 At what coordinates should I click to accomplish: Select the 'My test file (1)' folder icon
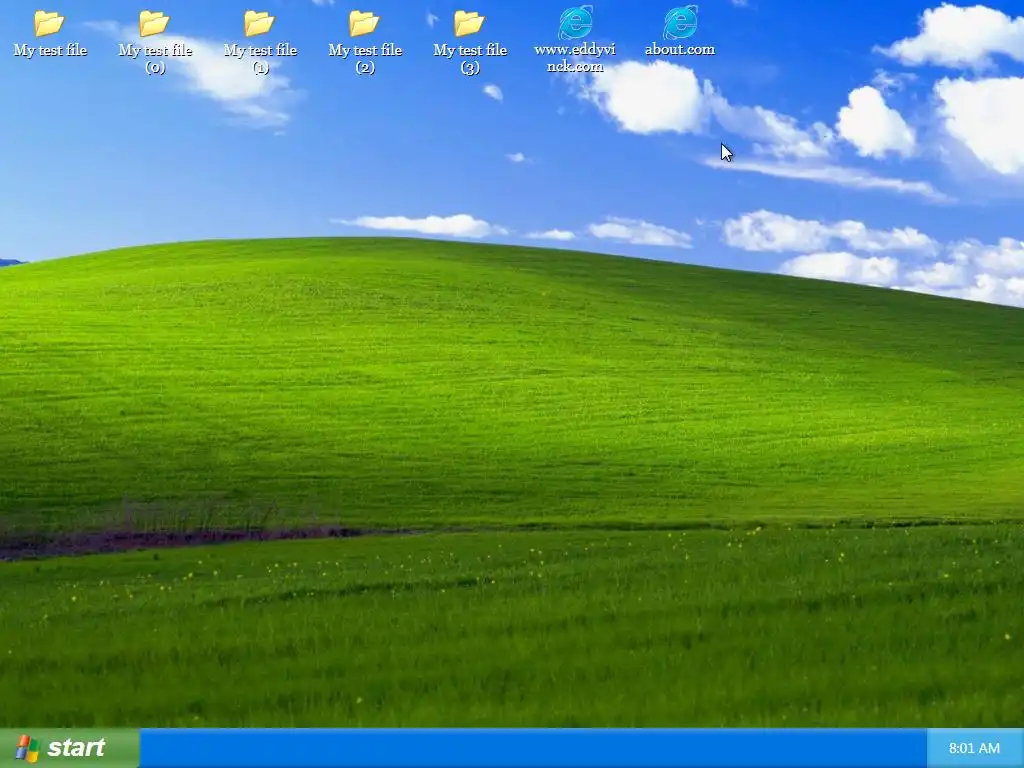[259, 24]
